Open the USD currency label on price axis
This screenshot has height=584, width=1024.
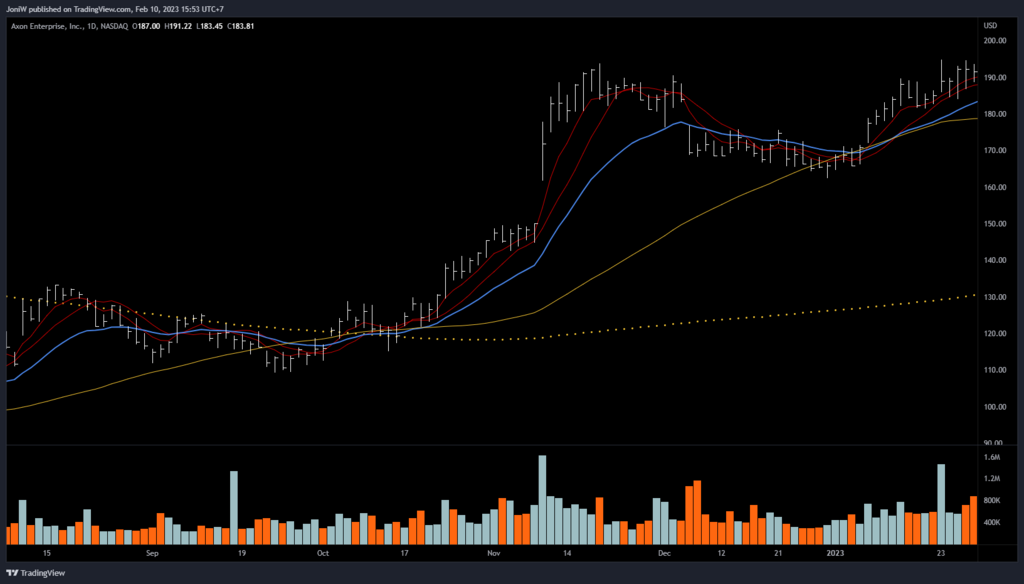tap(991, 26)
